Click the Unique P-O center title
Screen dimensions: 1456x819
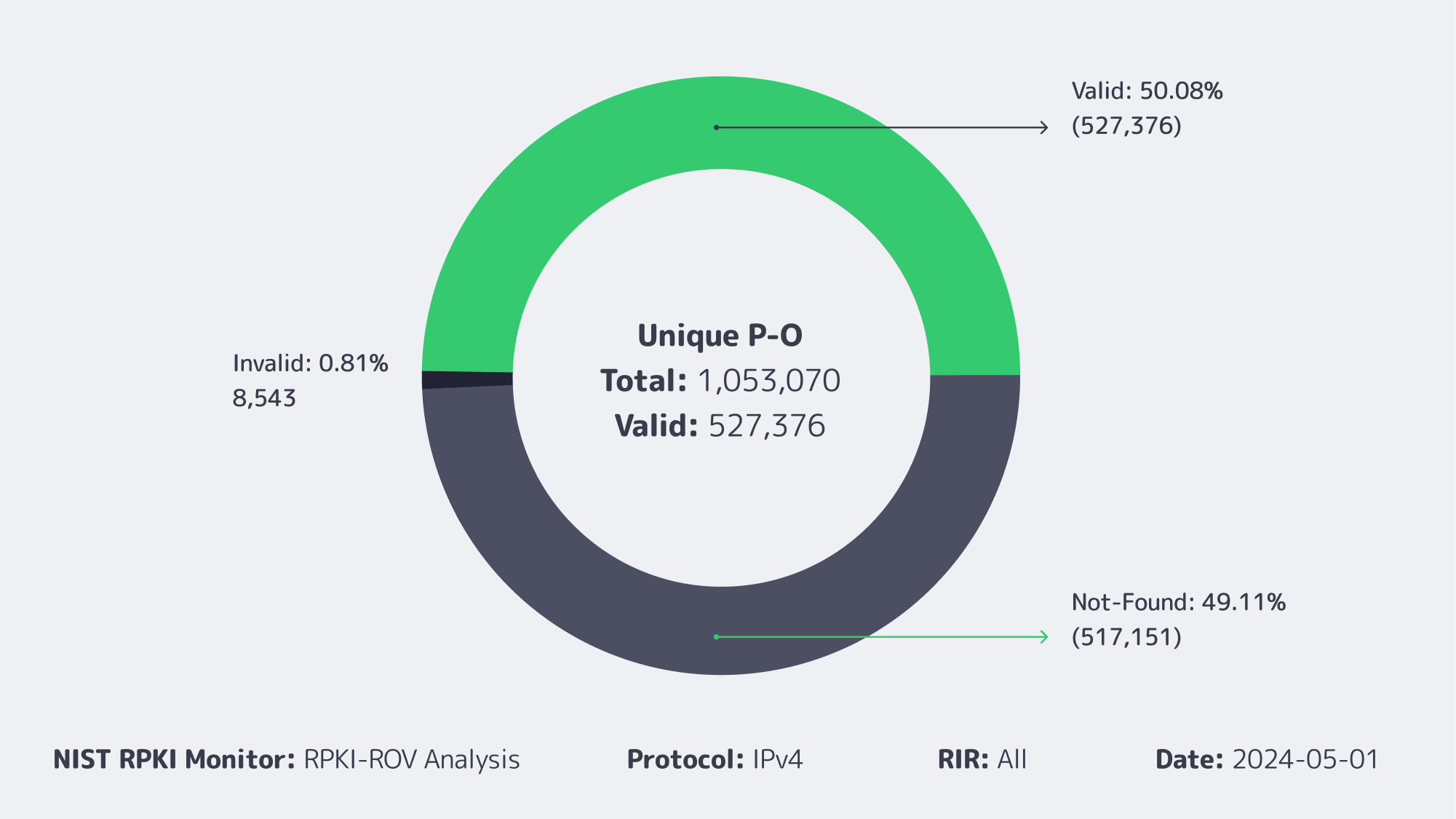coord(720,336)
